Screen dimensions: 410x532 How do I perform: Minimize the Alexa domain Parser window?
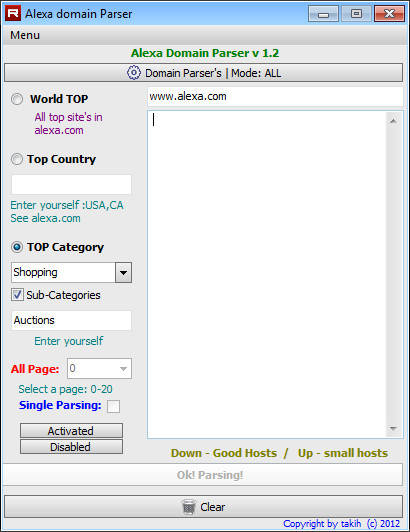tap(323, 14)
